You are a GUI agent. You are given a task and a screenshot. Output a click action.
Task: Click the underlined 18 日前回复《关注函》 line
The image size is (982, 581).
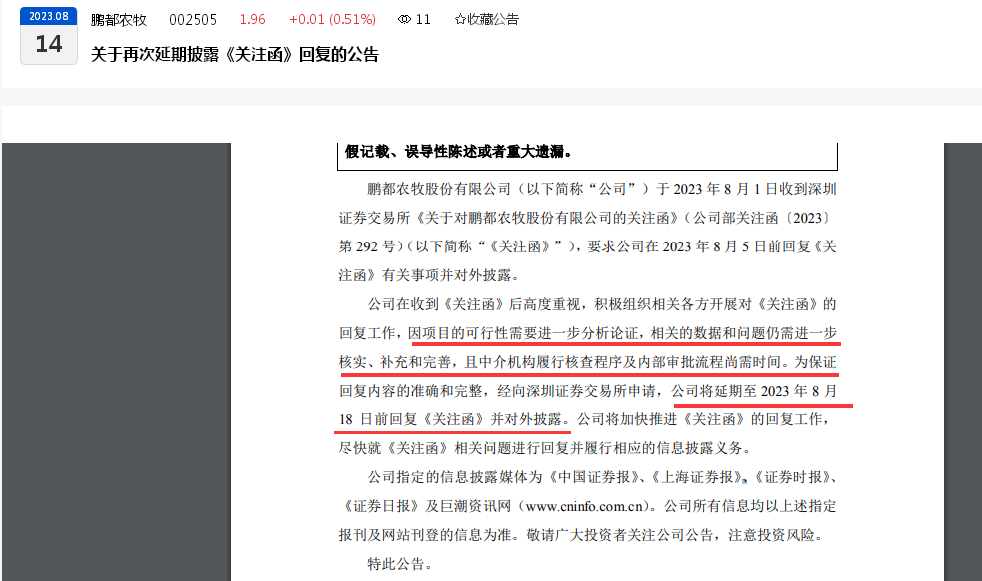pyautogui.click(x=454, y=419)
